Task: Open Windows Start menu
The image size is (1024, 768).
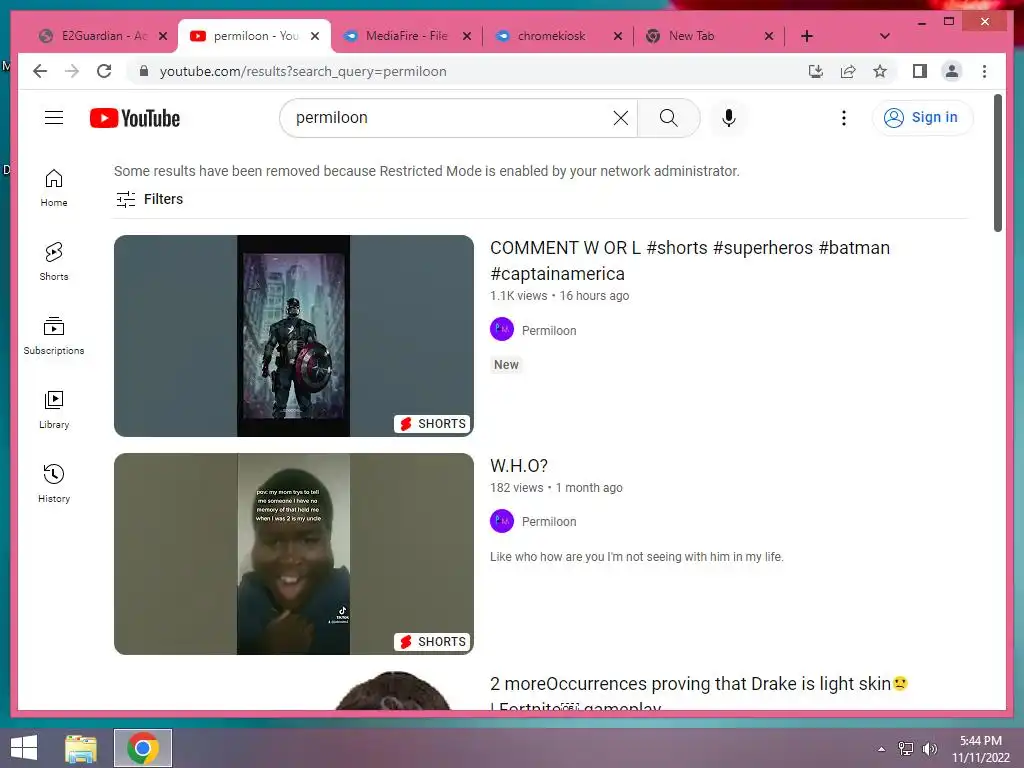Action: click(24, 748)
